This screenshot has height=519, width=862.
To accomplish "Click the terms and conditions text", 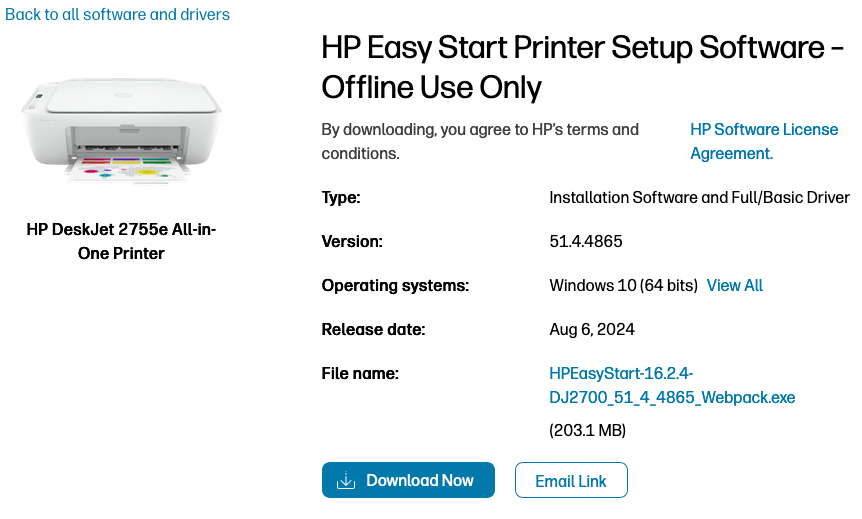I will coord(479,142).
